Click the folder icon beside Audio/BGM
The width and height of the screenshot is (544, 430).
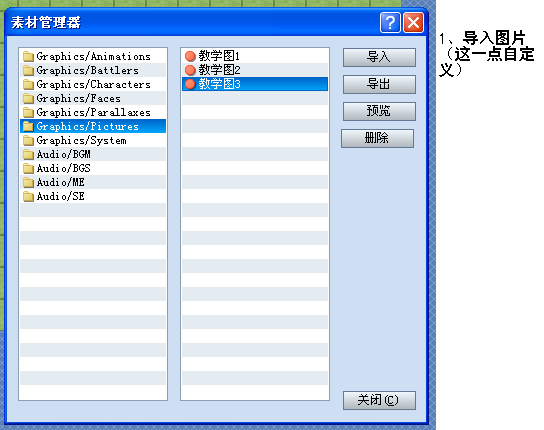(28, 154)
